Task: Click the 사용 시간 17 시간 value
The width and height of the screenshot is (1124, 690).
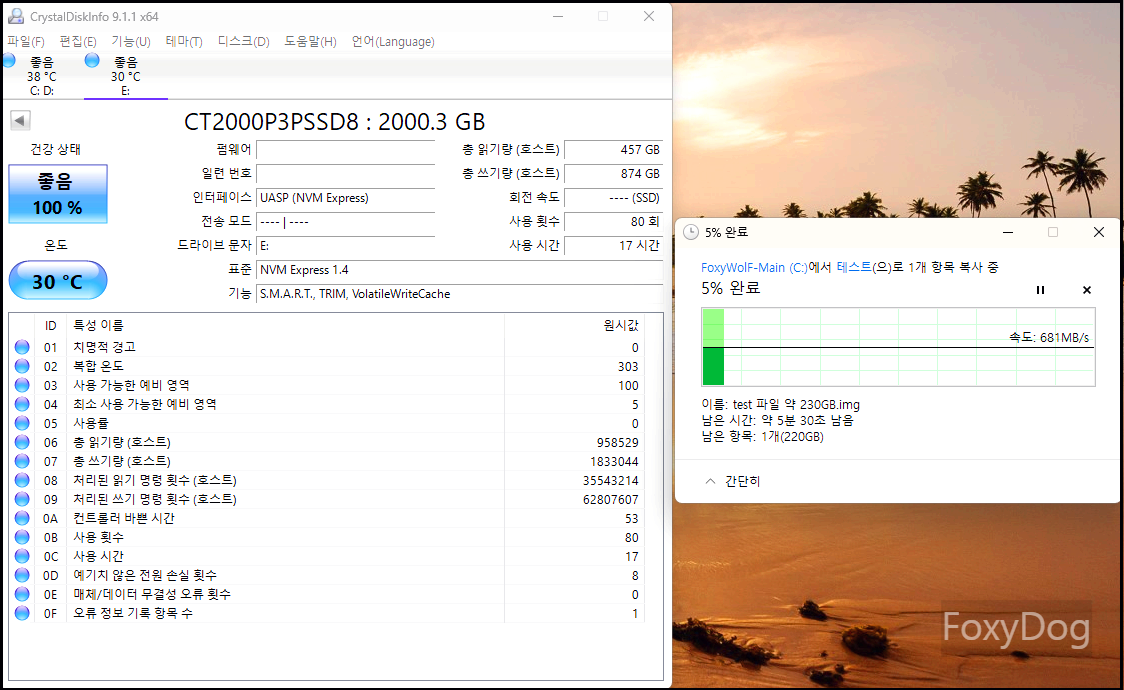Action: (x=614, y=245)
